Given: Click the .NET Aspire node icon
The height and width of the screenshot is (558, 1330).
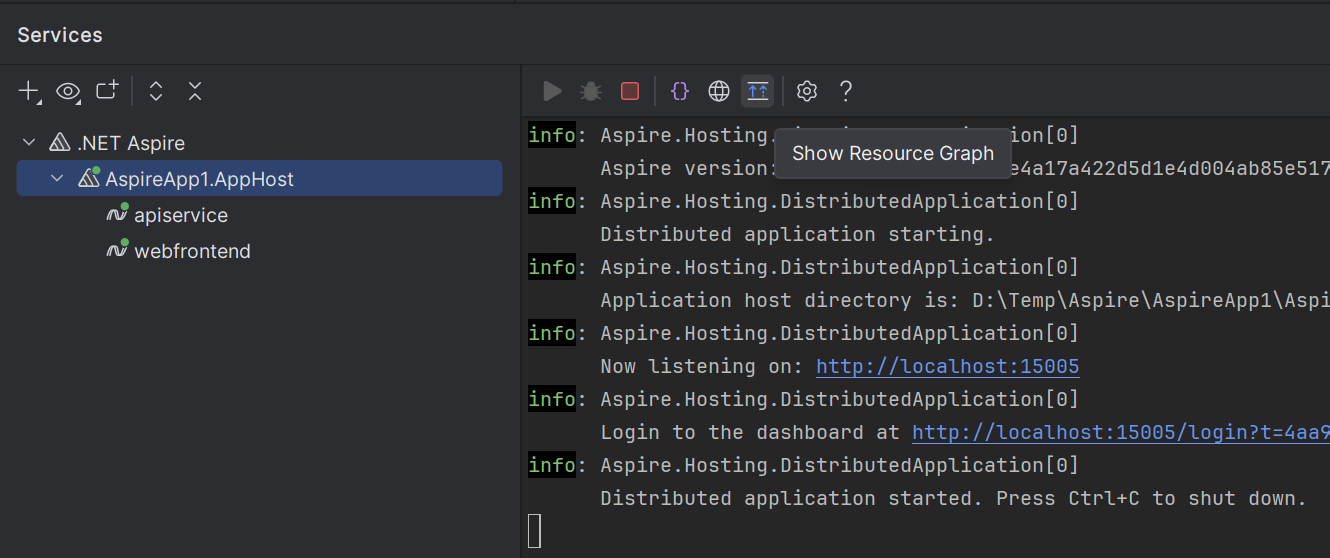Looking at the screenshot, I should pyautogui.click(x=60, y=143).
